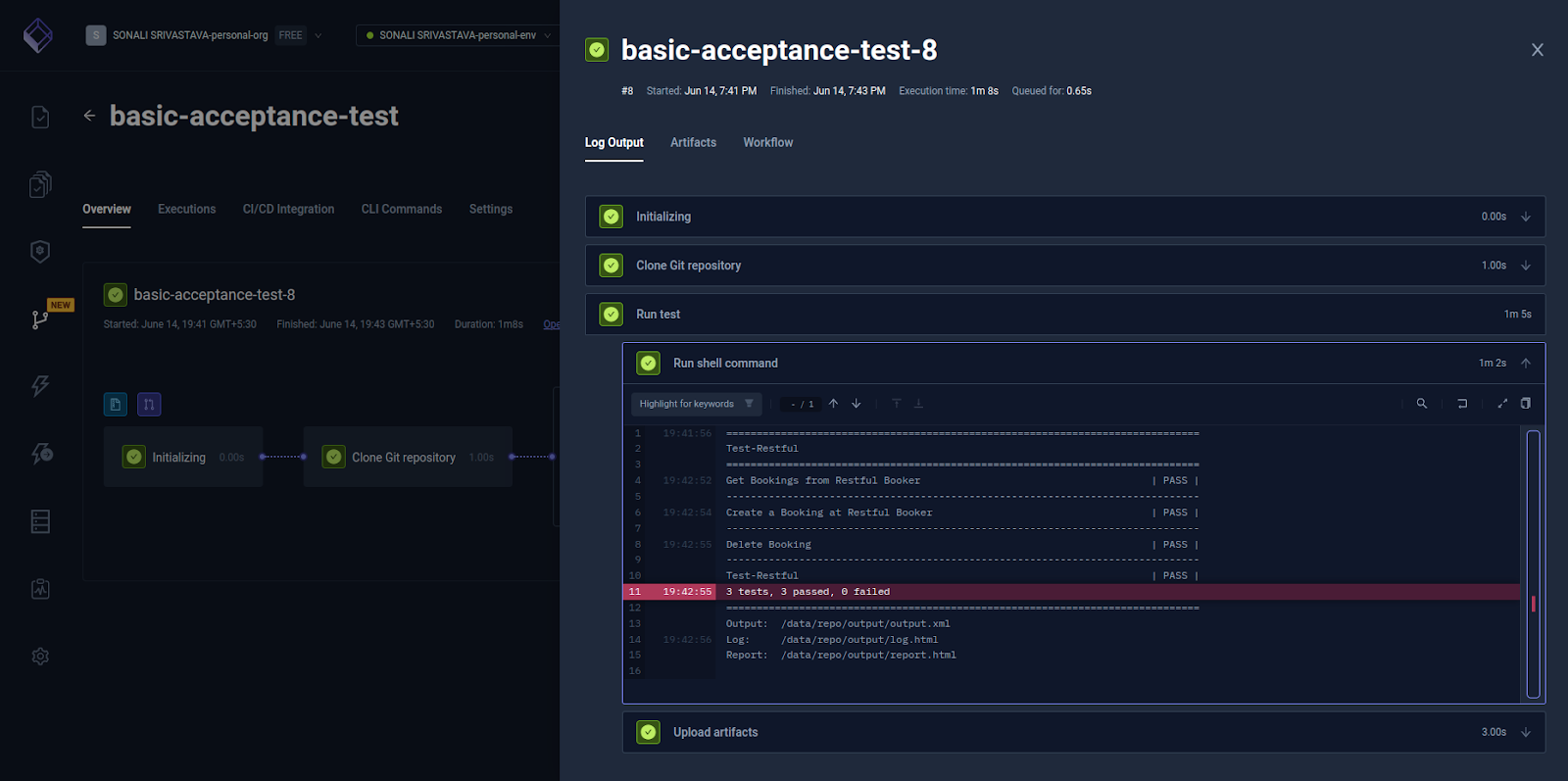This screenshot has width=1568, height=781.
Task: Expand the Clone Git repository step arrow
Action: click(1526, 266)
